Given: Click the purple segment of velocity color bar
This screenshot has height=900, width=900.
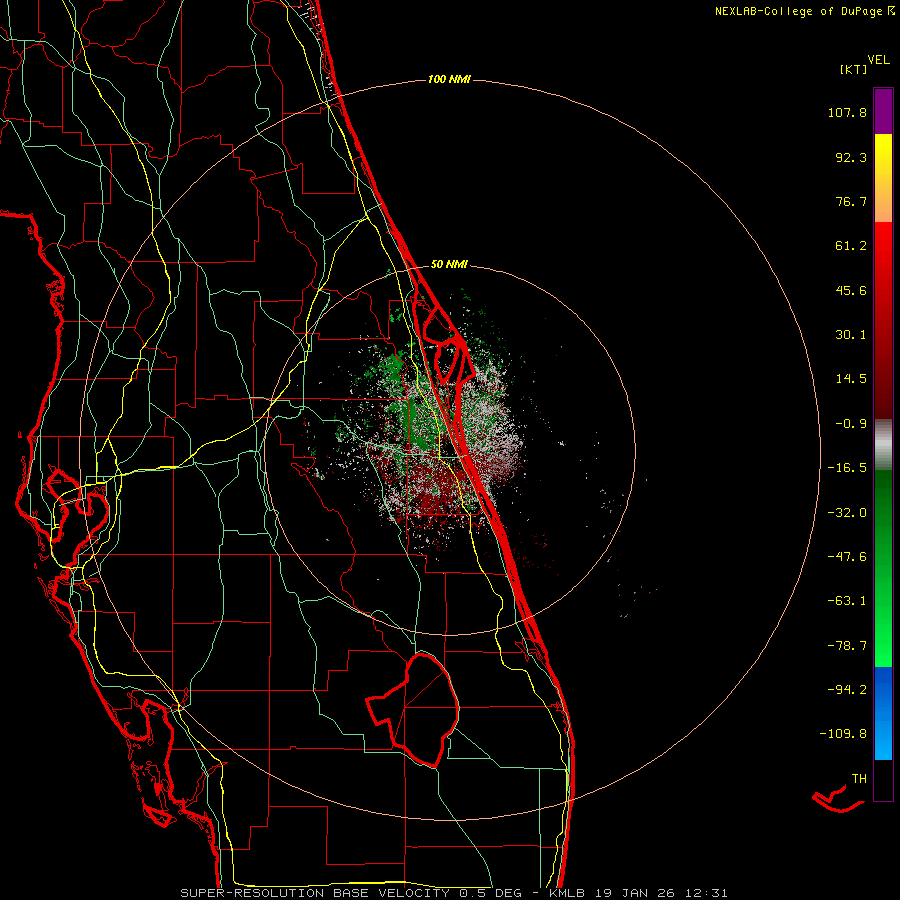Looking at the screenshot, I should [x=883, y=112].
